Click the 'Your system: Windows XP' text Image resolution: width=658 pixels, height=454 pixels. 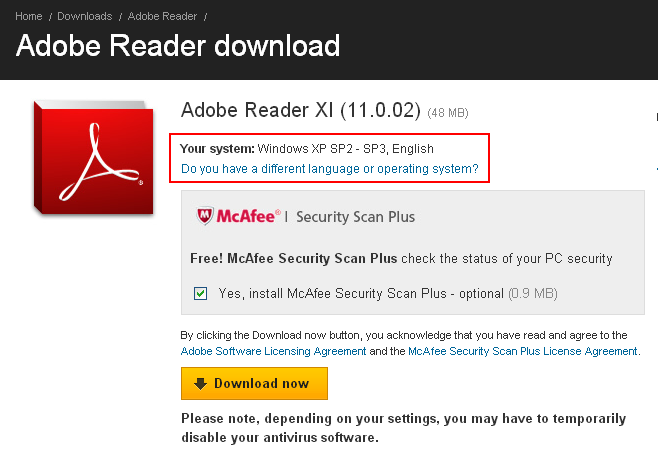coord(307,149)
